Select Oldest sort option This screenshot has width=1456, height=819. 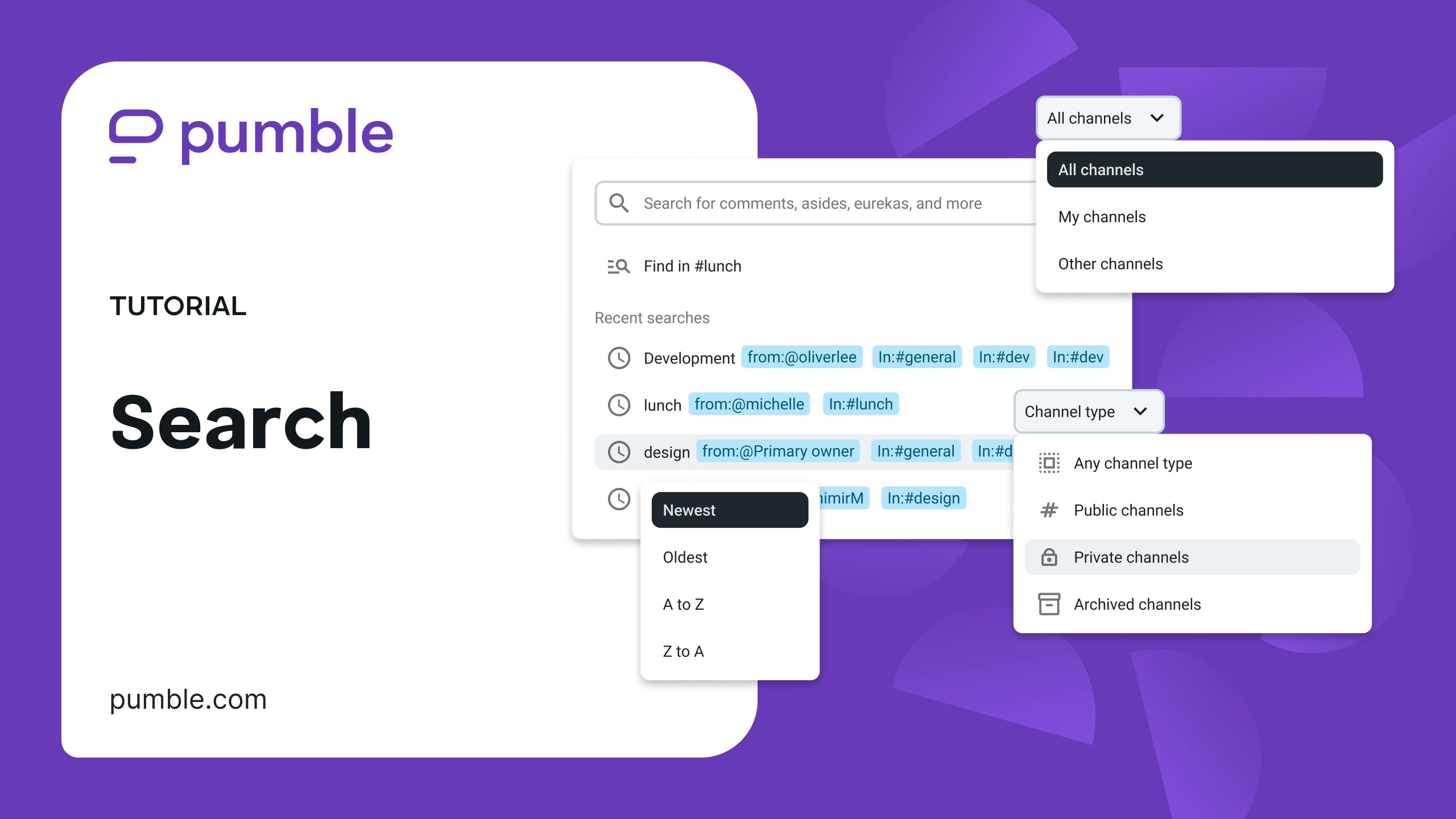pyautogui.click(x=684, y=557)
